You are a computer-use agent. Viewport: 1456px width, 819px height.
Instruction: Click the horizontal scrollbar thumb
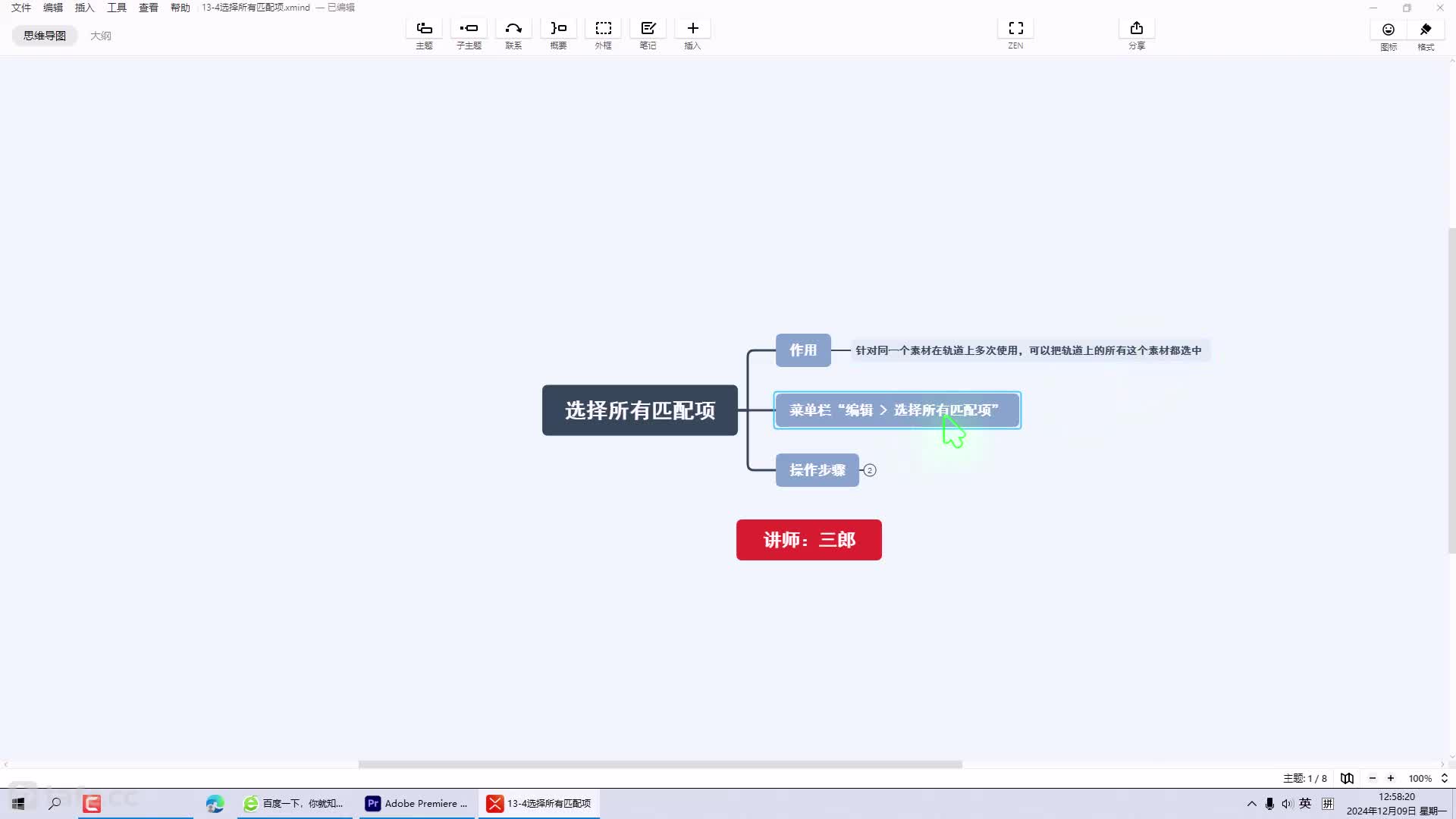point(661,764)
